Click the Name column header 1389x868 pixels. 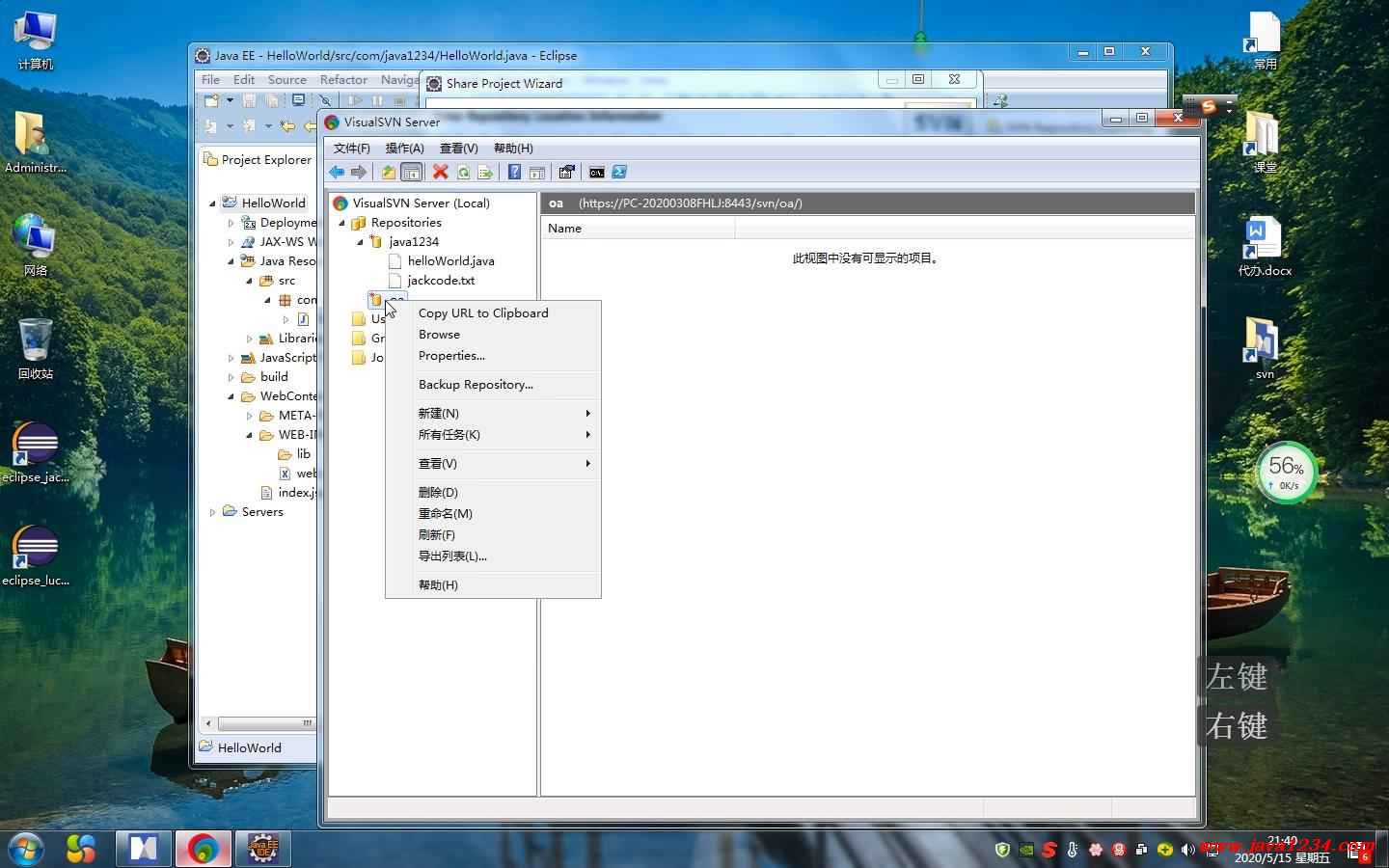click(638, 229)
